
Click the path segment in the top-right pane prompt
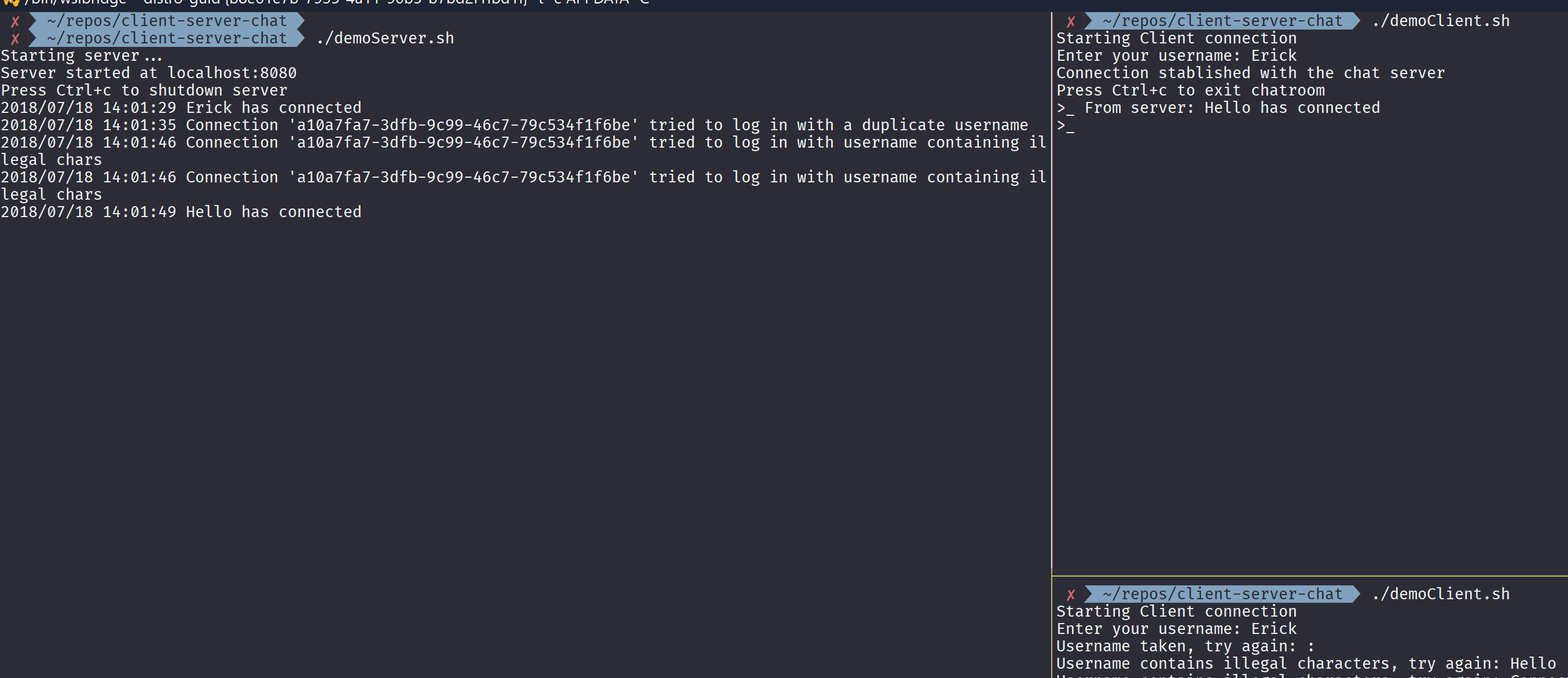(x=1222, y=21)
